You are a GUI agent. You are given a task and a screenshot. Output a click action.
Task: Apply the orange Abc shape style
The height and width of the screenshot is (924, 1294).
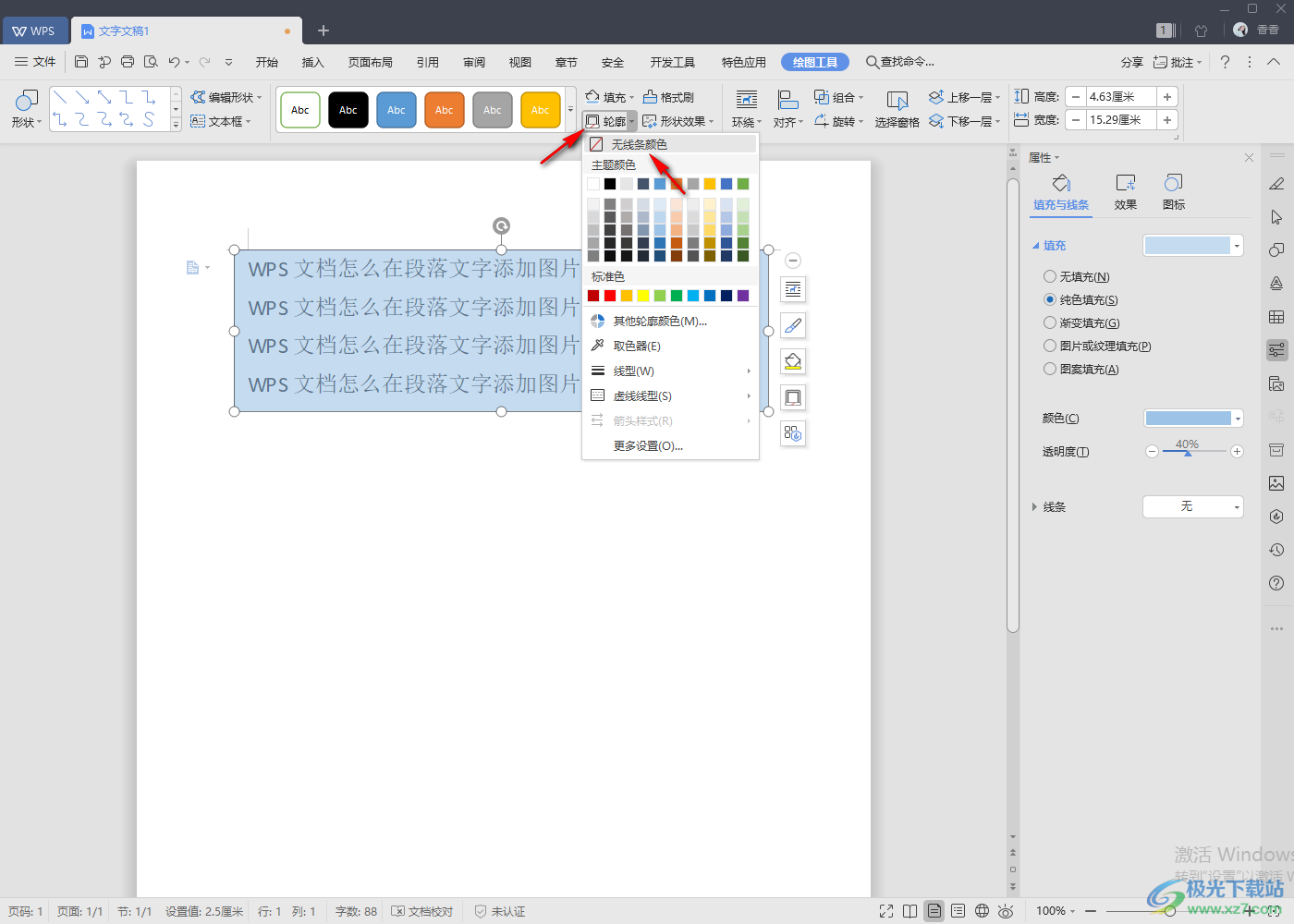pos(445,109)
